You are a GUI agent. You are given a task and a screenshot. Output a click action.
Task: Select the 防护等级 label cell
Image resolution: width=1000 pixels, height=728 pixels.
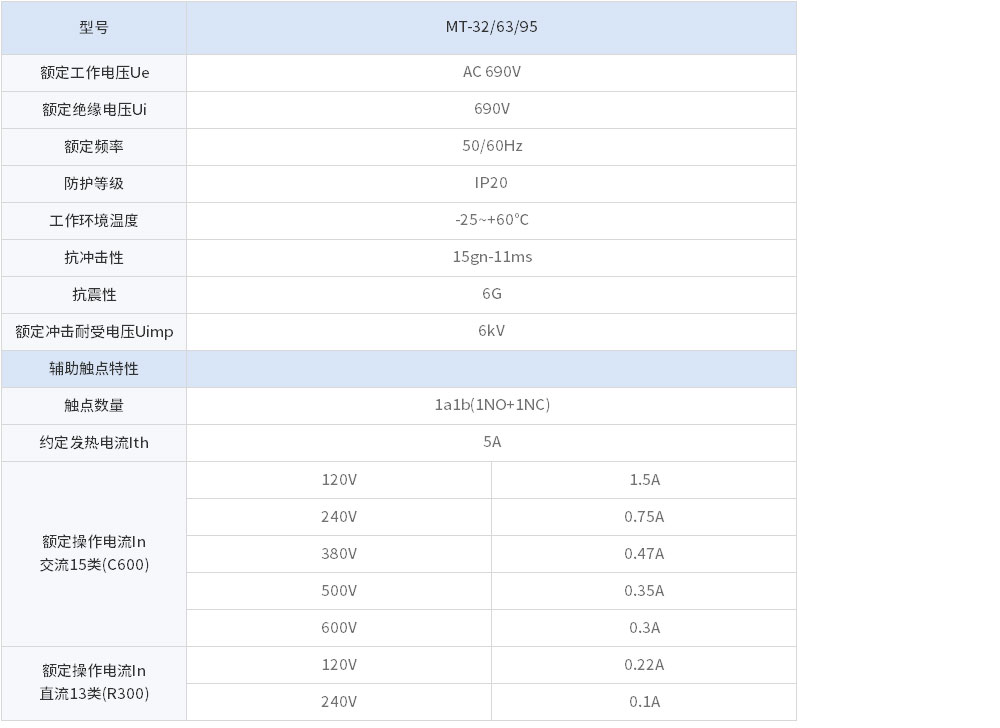tap(94, 183)
